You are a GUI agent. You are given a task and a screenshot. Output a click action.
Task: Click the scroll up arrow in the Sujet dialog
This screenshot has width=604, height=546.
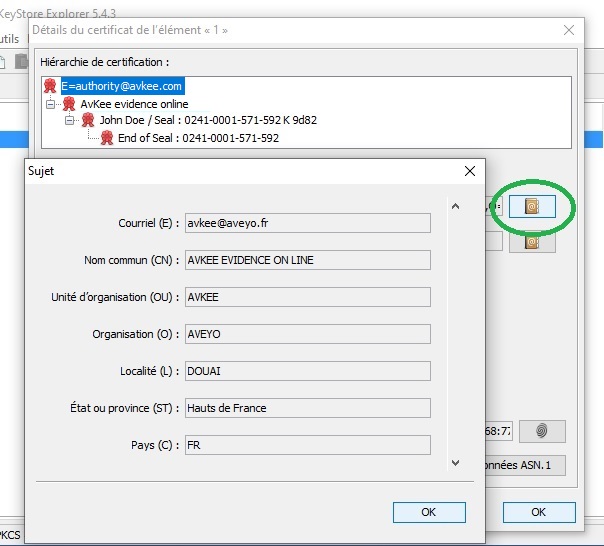(455, 207)
